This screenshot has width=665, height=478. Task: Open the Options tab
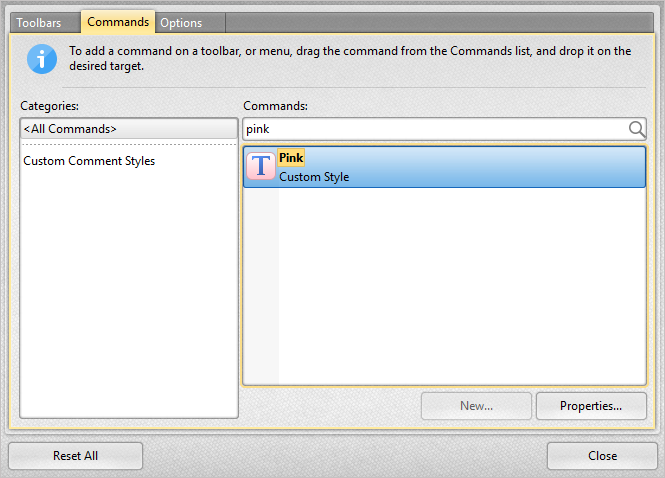click(181, 22)
